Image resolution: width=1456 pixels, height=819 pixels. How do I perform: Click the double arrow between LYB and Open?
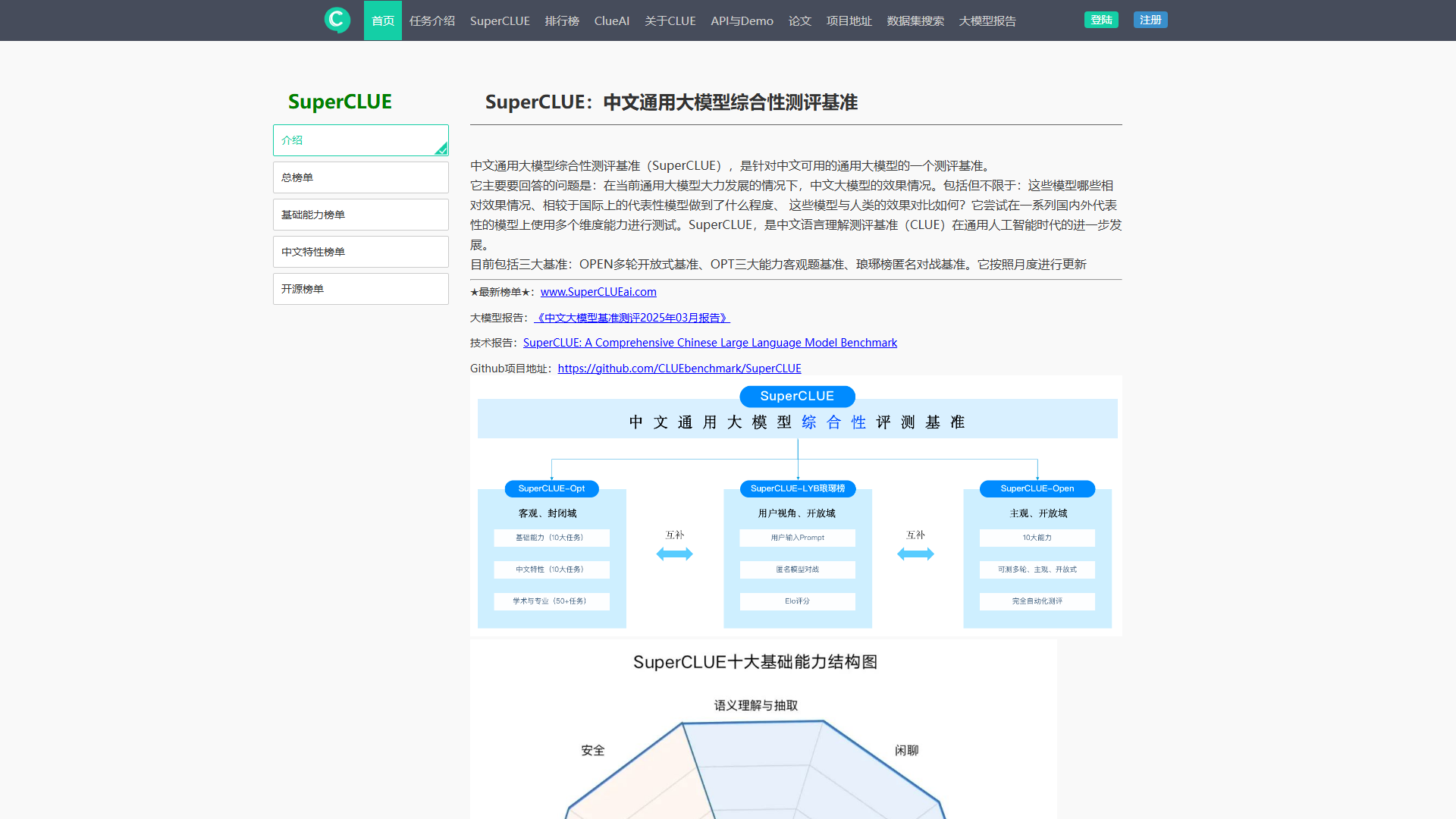(915, 554)
